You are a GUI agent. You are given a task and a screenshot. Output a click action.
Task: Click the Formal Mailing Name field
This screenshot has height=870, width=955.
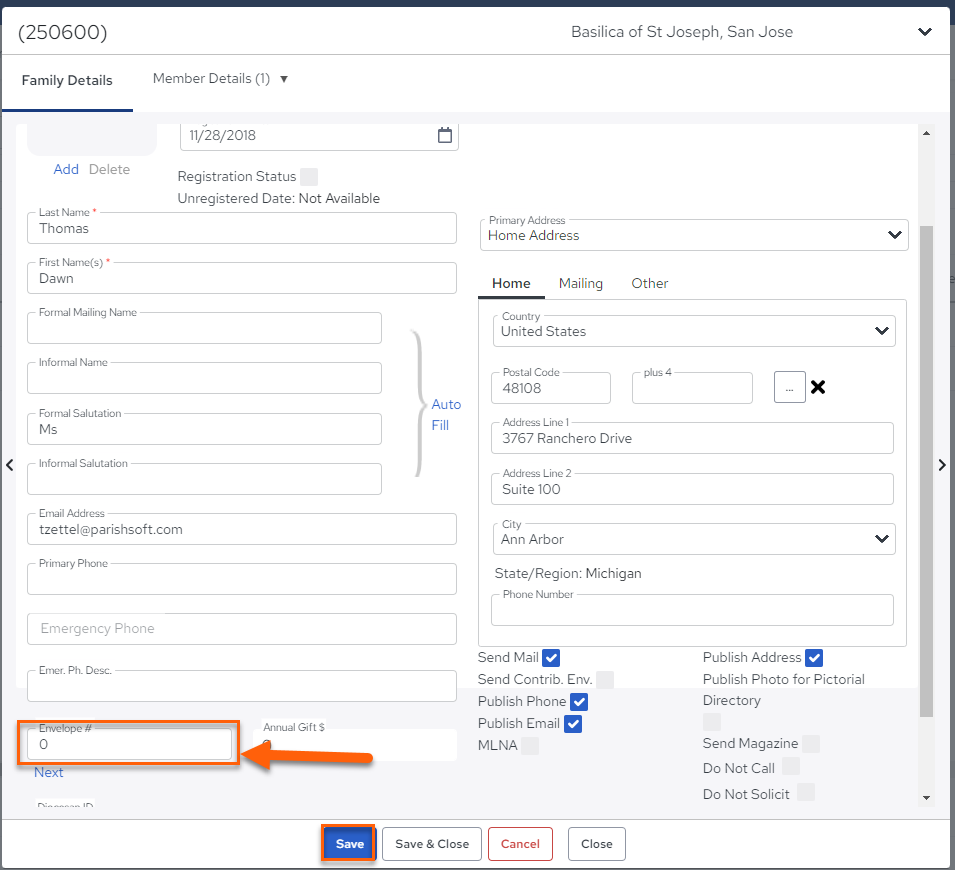coord(205,328)
